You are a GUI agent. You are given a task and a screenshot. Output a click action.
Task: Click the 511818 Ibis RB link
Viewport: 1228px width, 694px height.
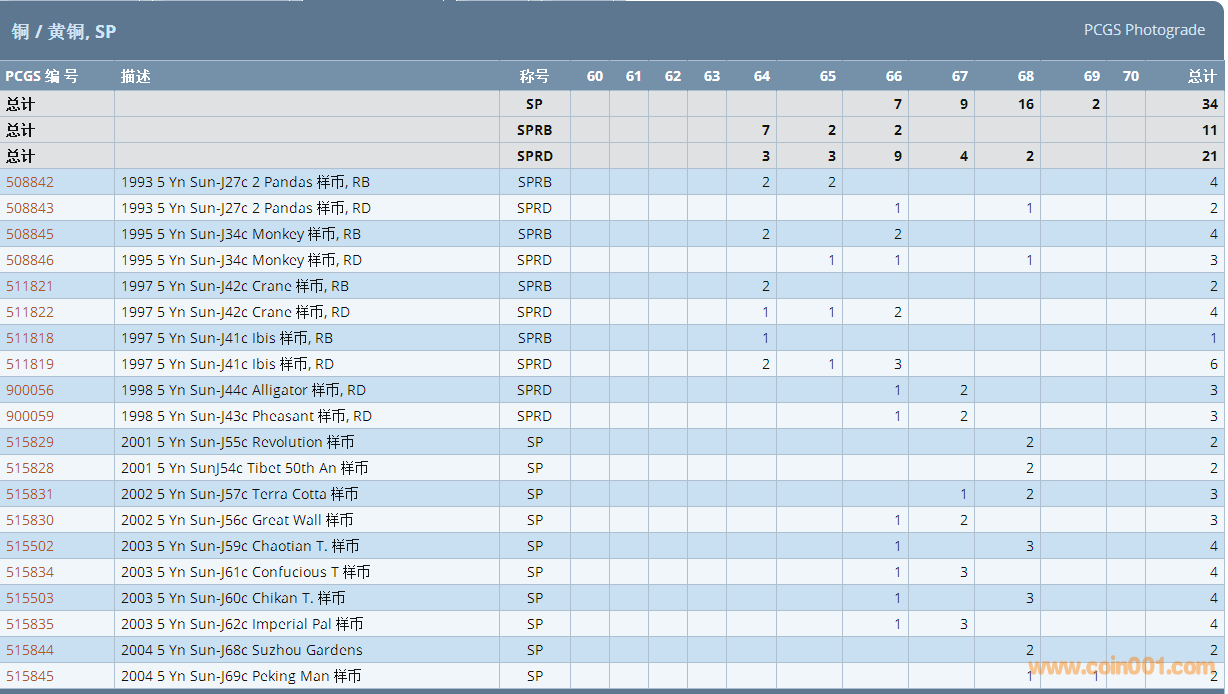[x=30, y=338]
